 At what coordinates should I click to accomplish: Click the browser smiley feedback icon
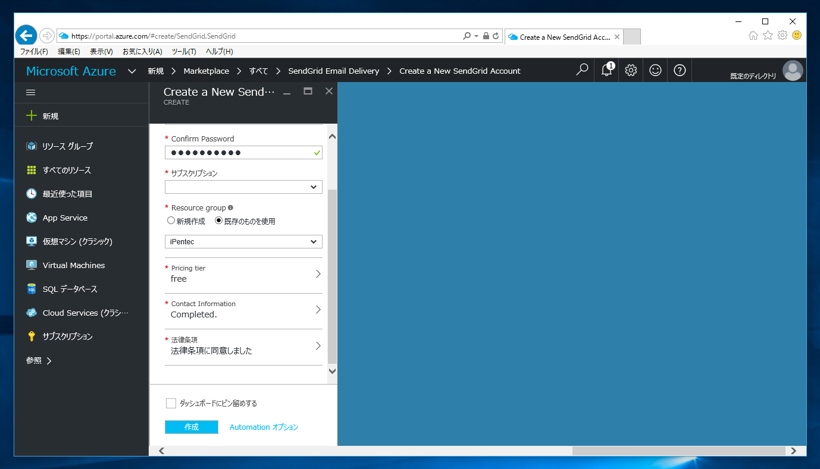tap(796, 35)
